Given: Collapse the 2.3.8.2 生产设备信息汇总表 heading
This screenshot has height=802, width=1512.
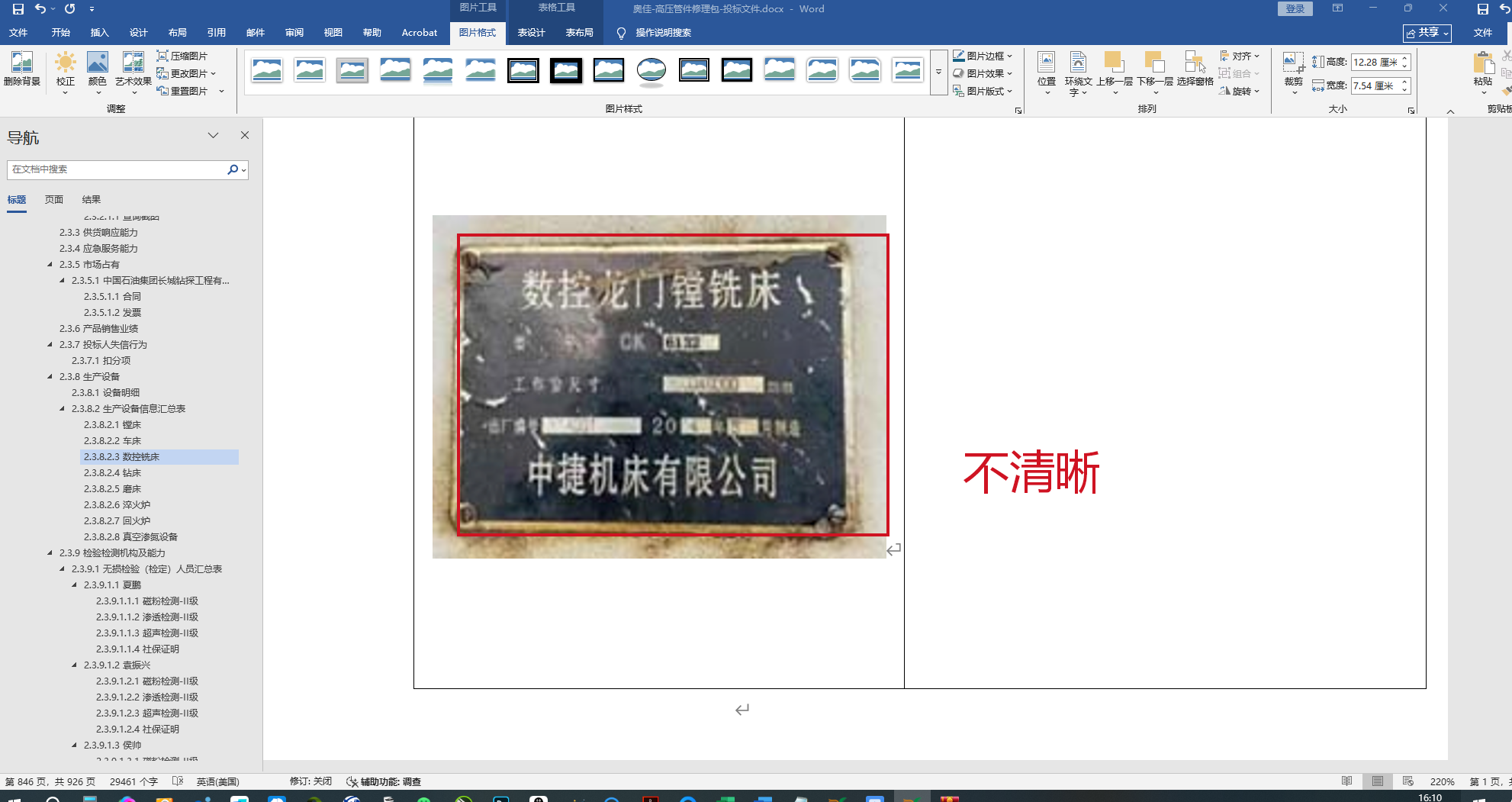Looking at the screenshot, I should [x=63, y=409].
